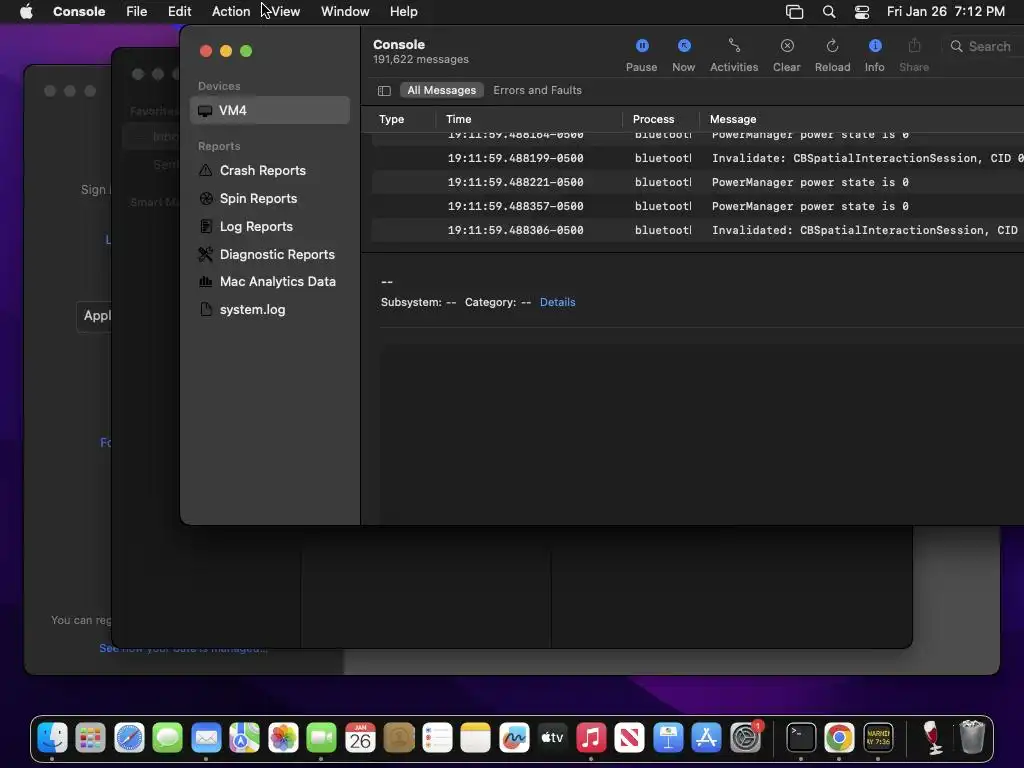Open Freeform from the Dock
The width and height of the screenshot is (1024, 768).
click(x=514, y=738)
